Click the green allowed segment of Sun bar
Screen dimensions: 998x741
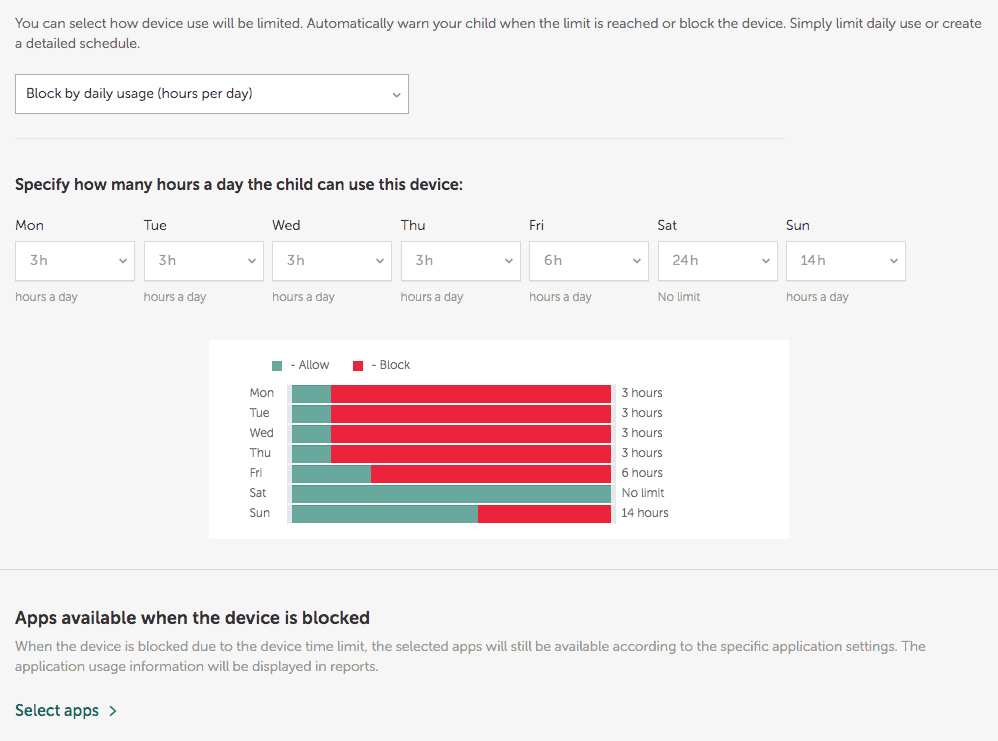(384, 514)
